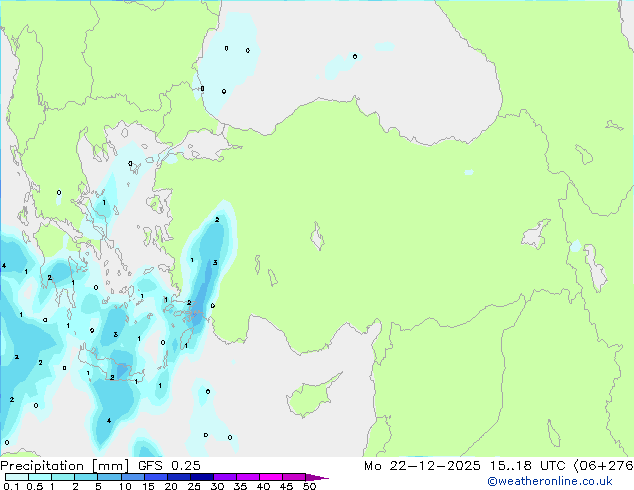Click the 0.5–1 mm legend color swatch
The image size is (634, 490).
(40, 477)
